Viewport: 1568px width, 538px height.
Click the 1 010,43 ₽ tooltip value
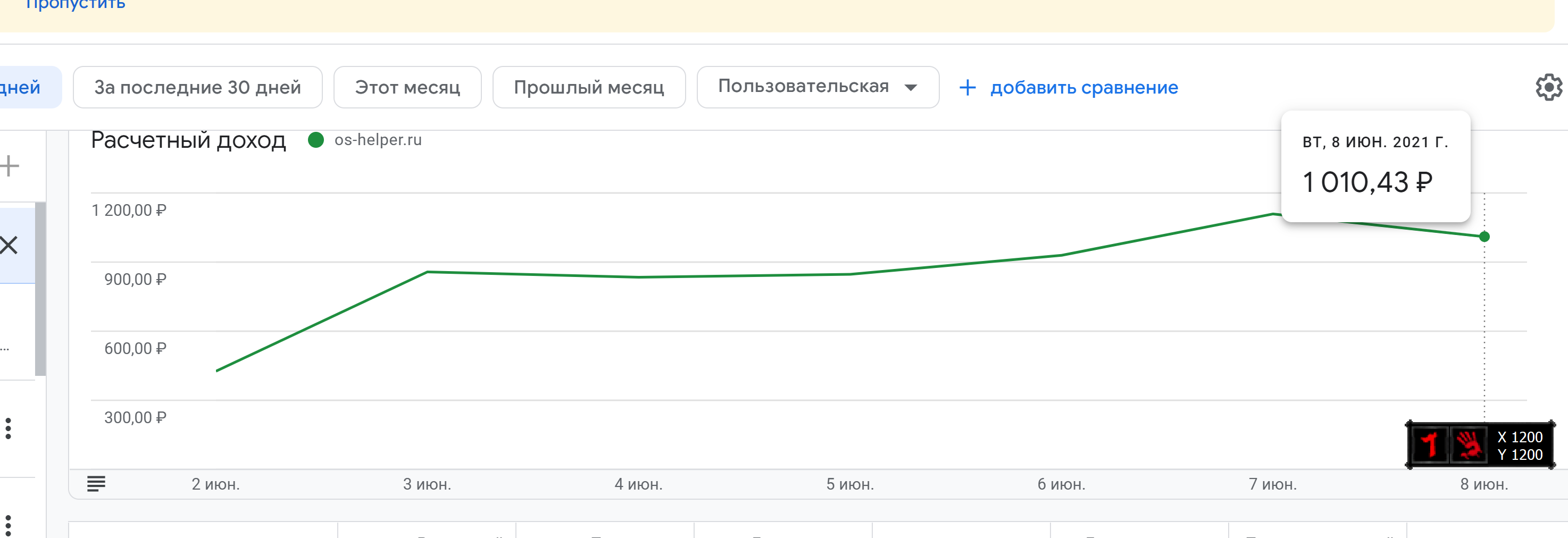coord(1367,182)
